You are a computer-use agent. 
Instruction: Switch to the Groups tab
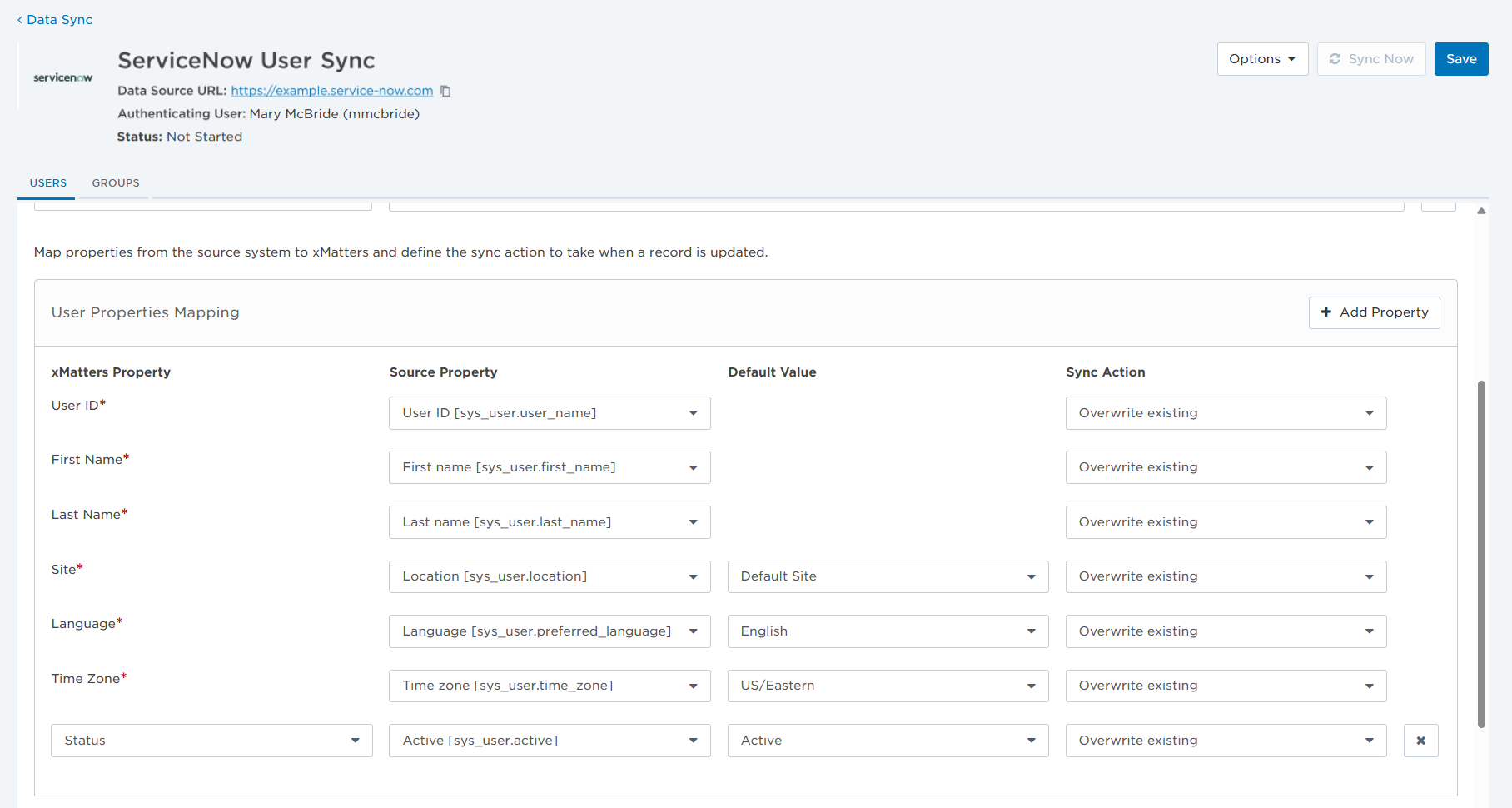tap(116, 182)
